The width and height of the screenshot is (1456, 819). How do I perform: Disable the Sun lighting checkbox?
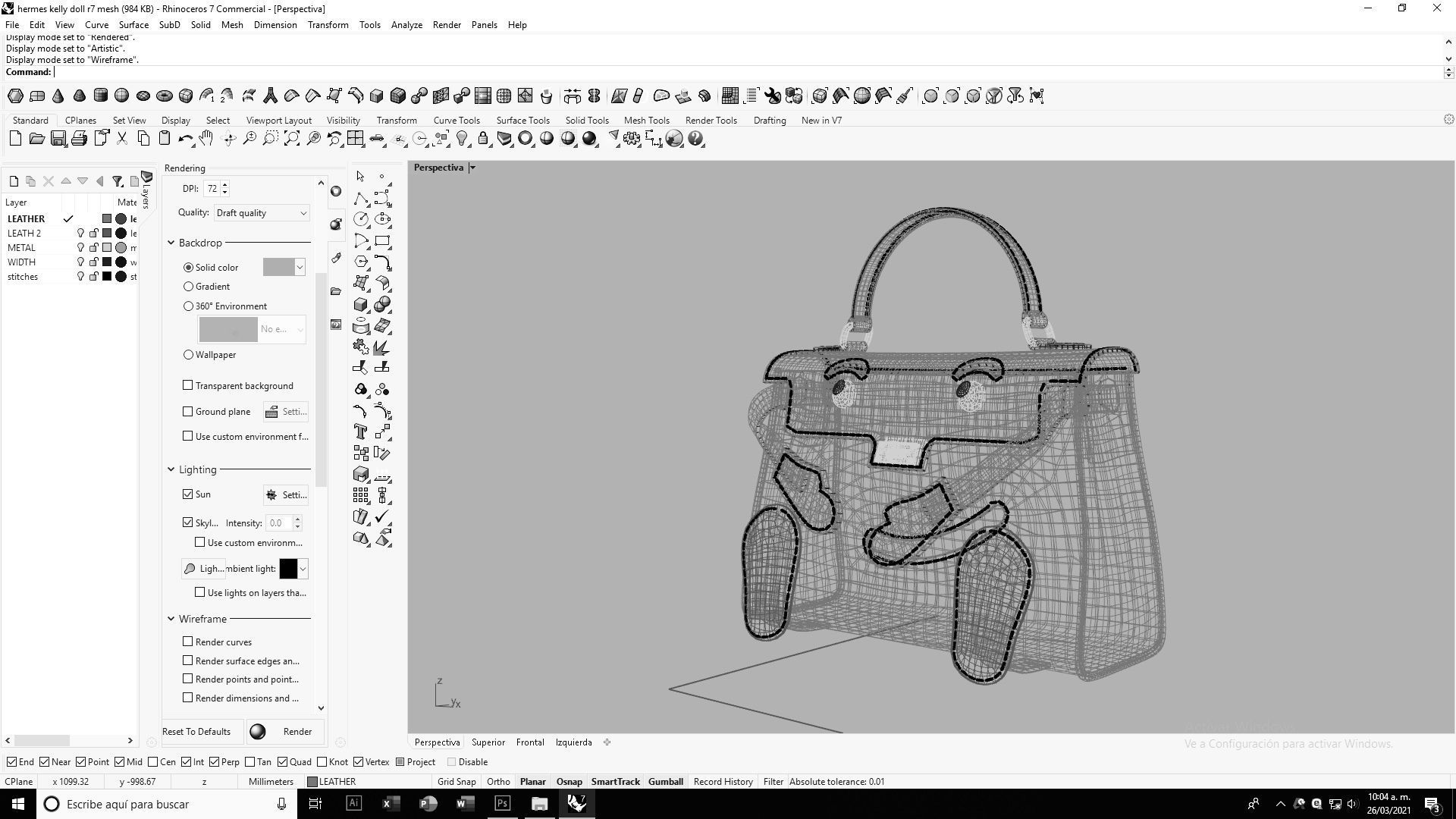pos(188,494)
